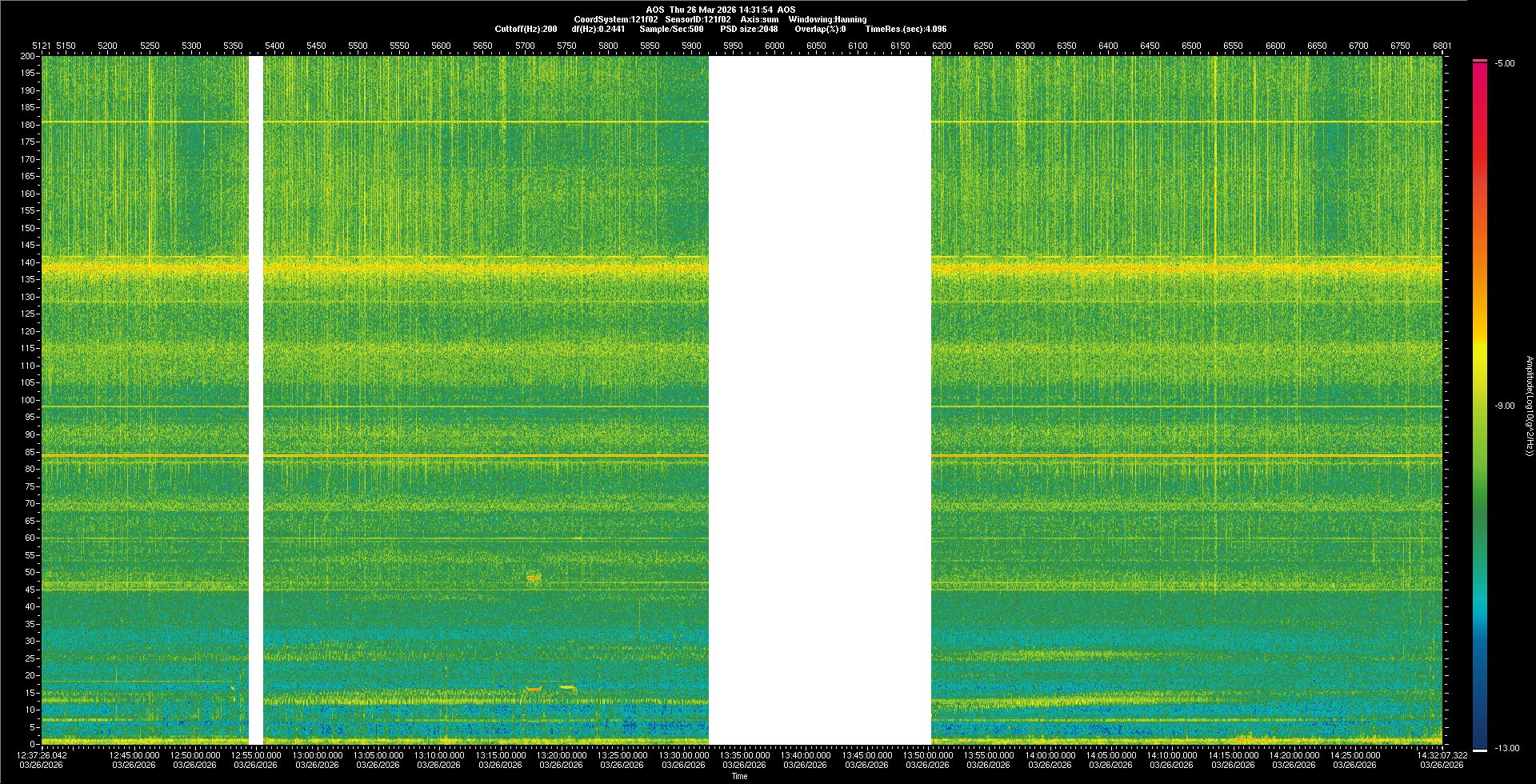Click the PSD size:2048 label

point(749,29)
